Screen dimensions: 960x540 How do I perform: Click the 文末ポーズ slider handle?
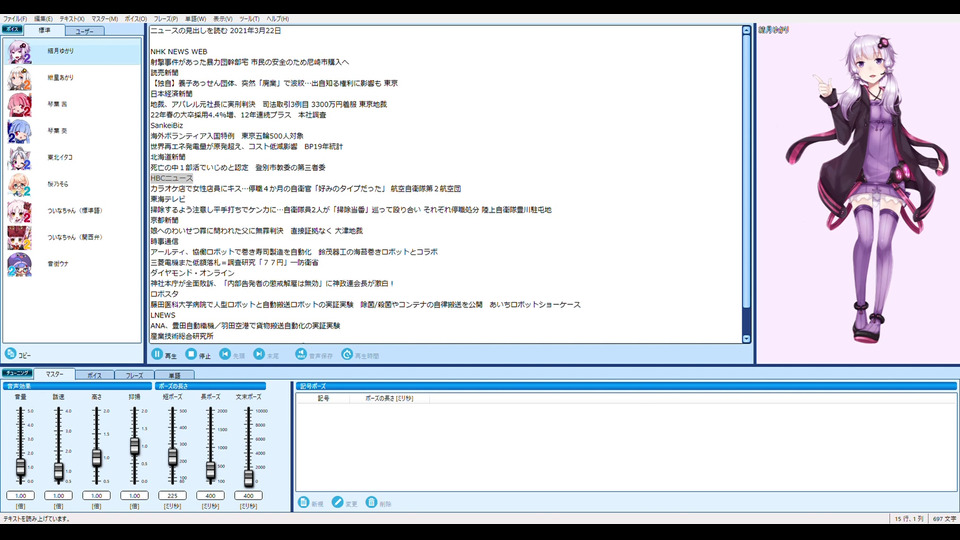point(248,478)
